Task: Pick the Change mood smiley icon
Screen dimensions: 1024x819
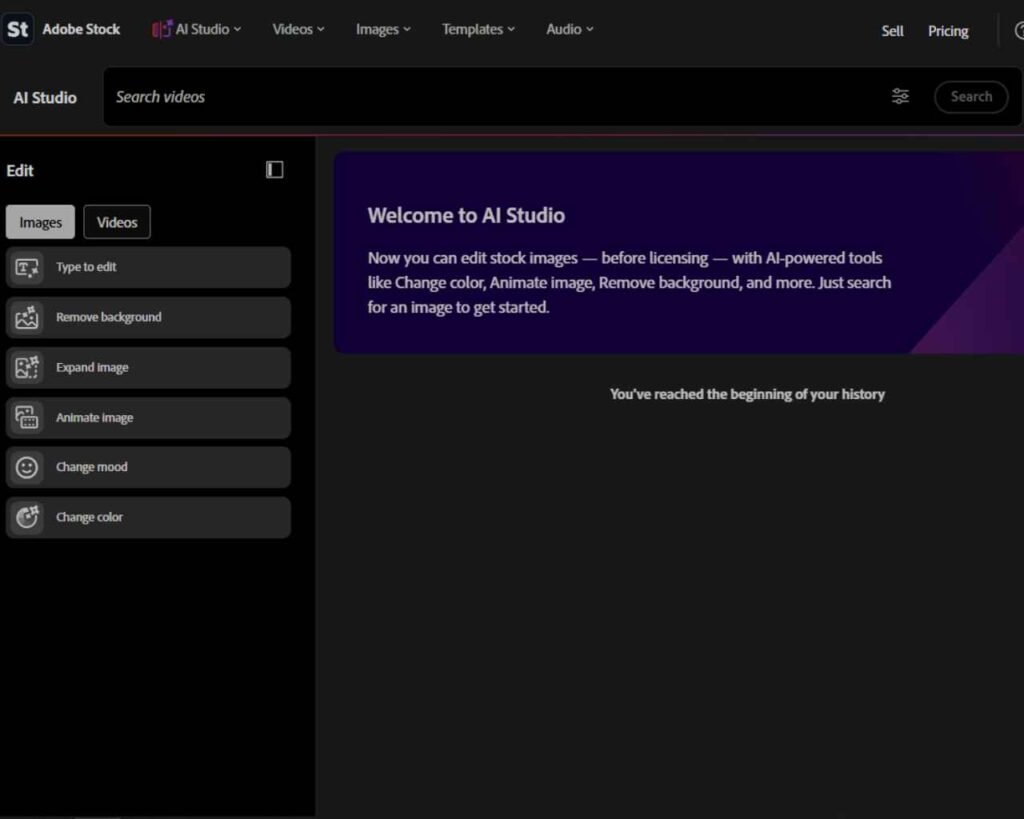Action: click(27, 467)
